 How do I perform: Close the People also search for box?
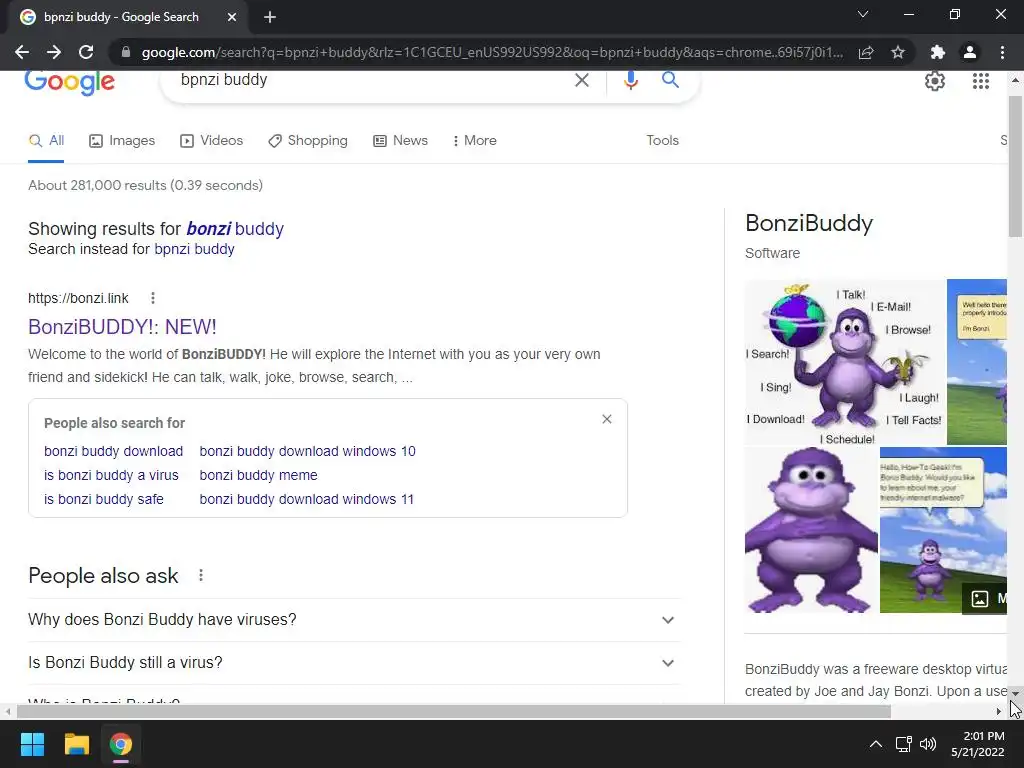[x=607, y=419]
